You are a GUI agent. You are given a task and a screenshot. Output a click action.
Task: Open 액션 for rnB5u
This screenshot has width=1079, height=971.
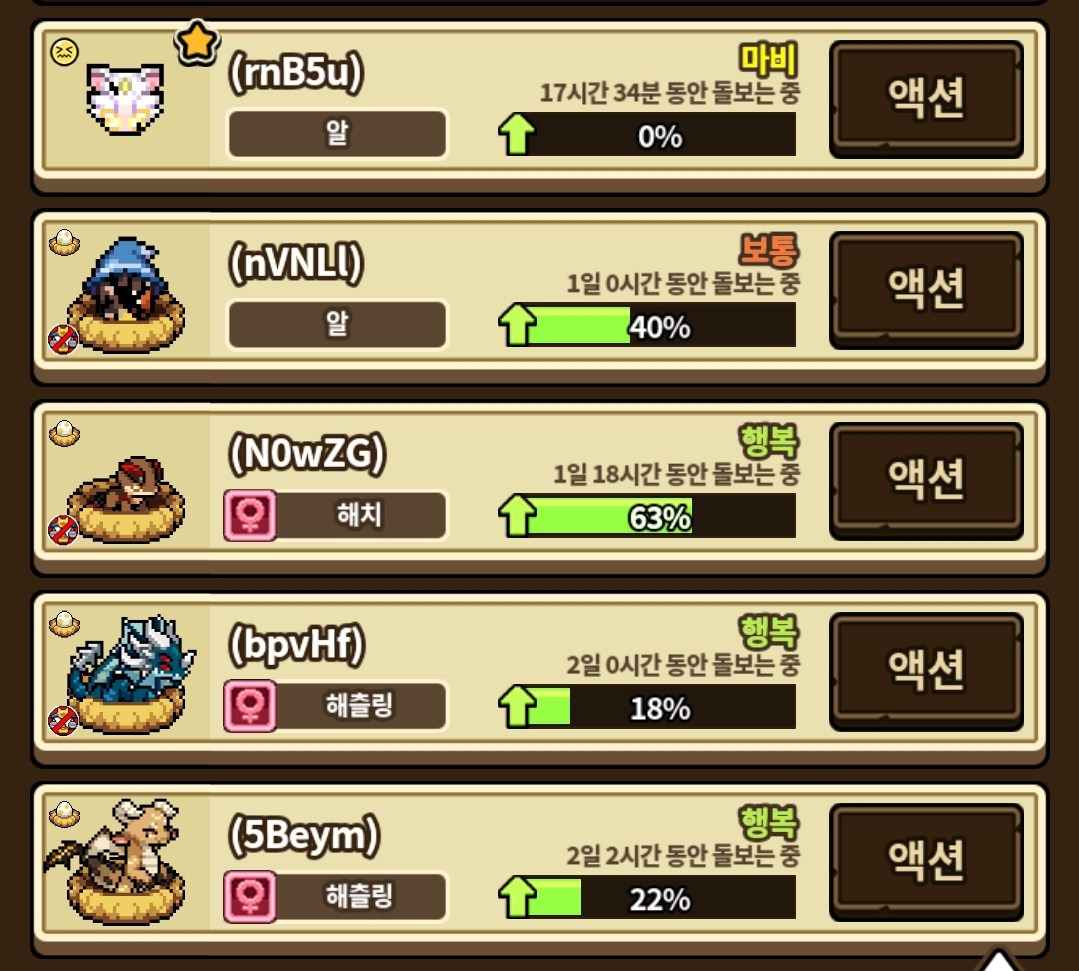(x=926, y=98)
